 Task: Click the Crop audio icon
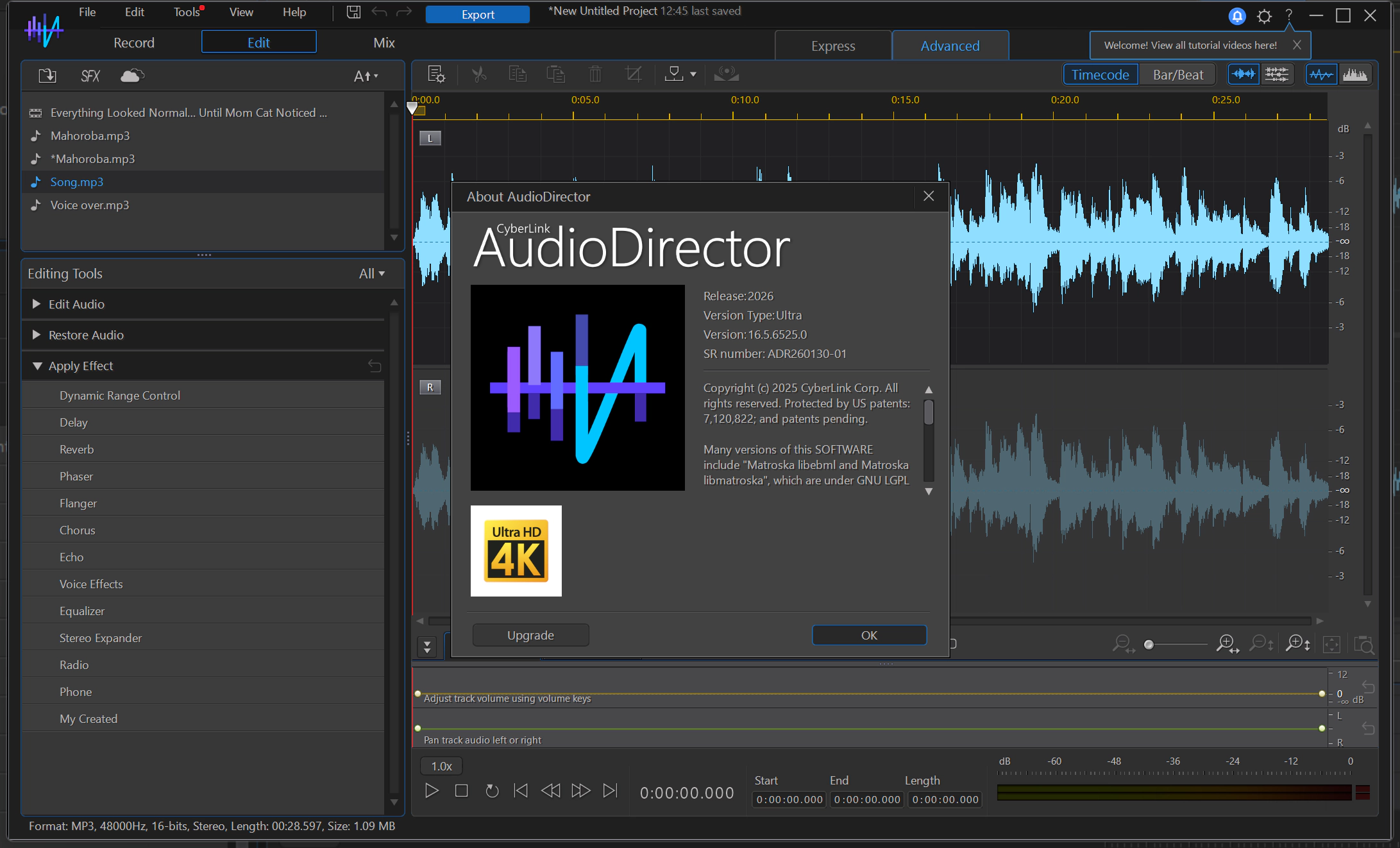point(634,74)
